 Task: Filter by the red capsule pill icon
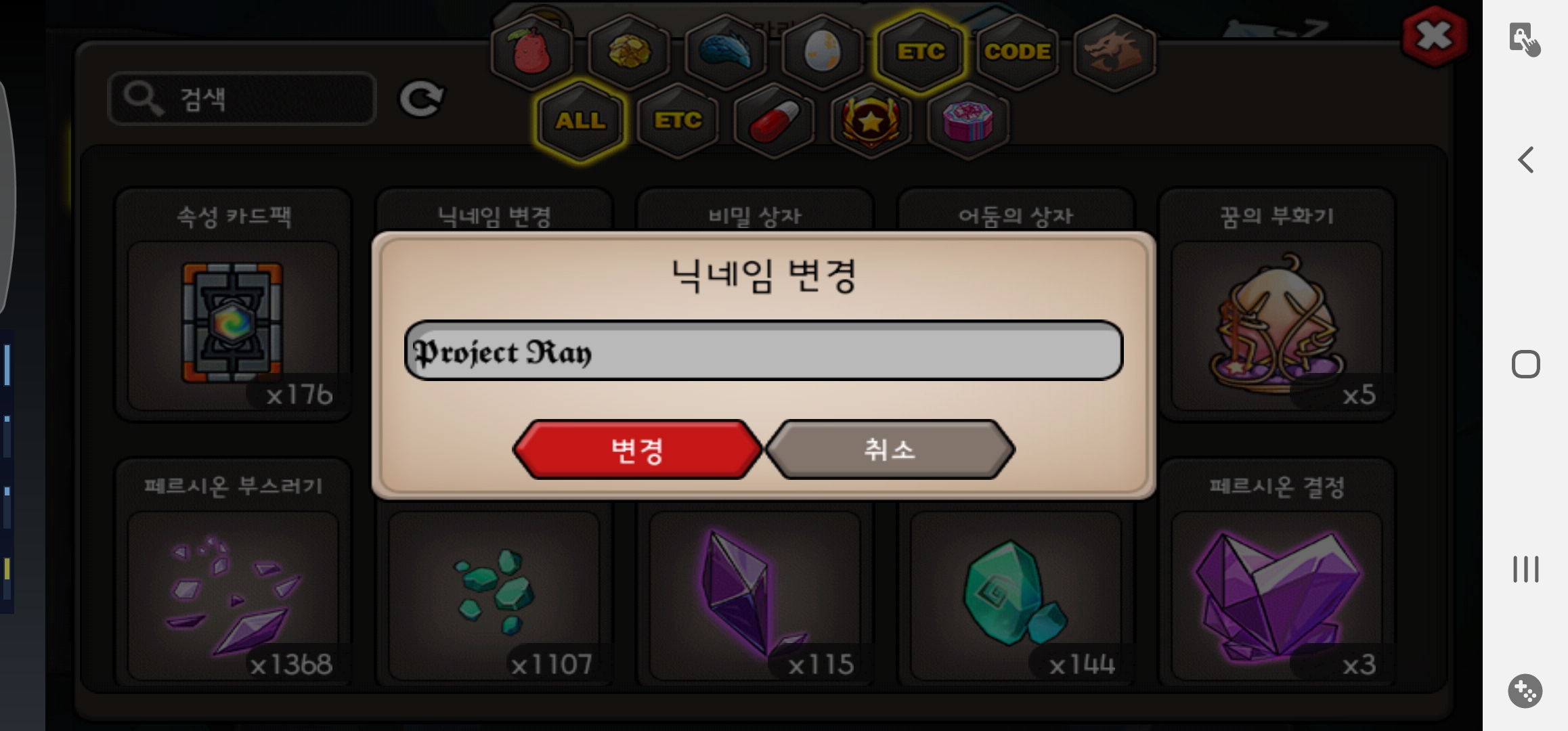(774, 121)
